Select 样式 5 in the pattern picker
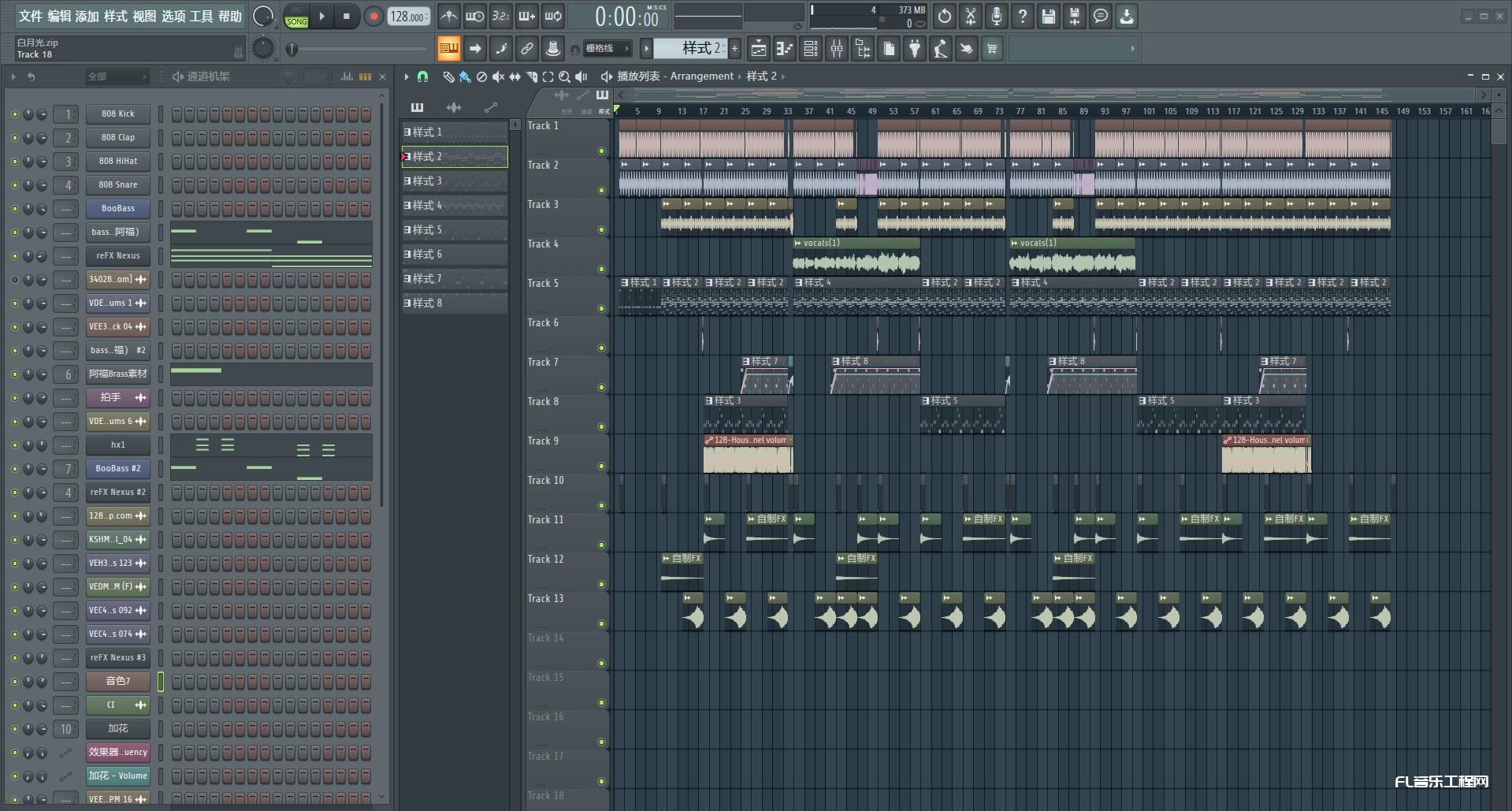This screenshot has width=1512, height=811. coord(455,230)
